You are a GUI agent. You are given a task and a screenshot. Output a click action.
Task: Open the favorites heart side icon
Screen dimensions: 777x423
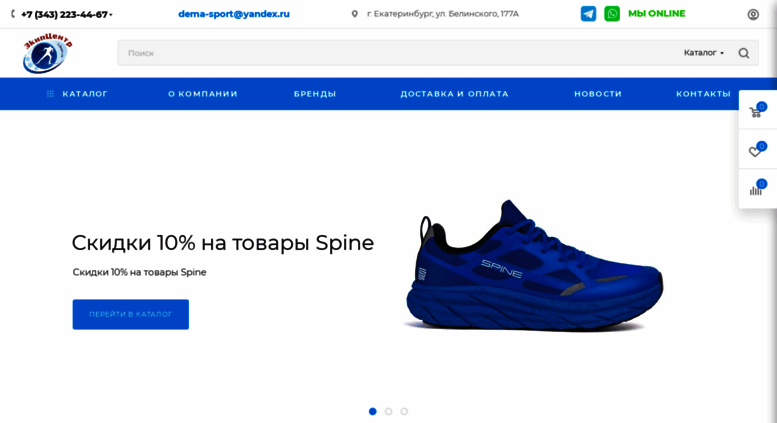pos(755,151)
